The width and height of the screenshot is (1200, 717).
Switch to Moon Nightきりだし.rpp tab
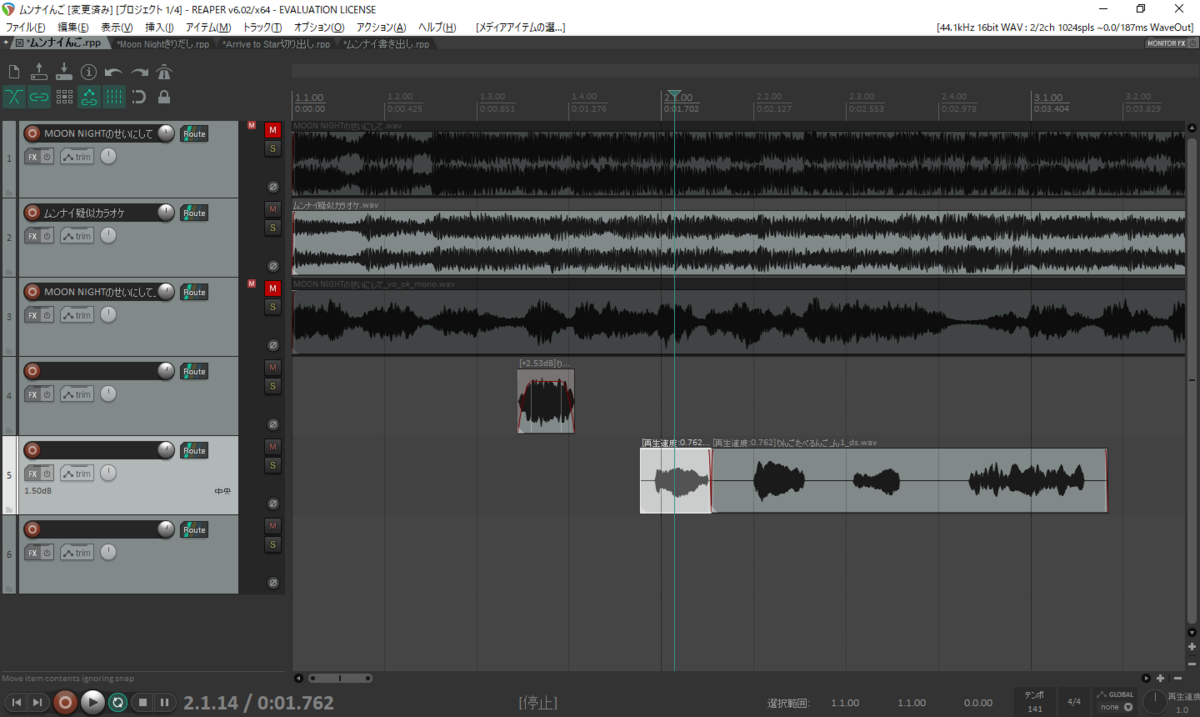point(163,44)
